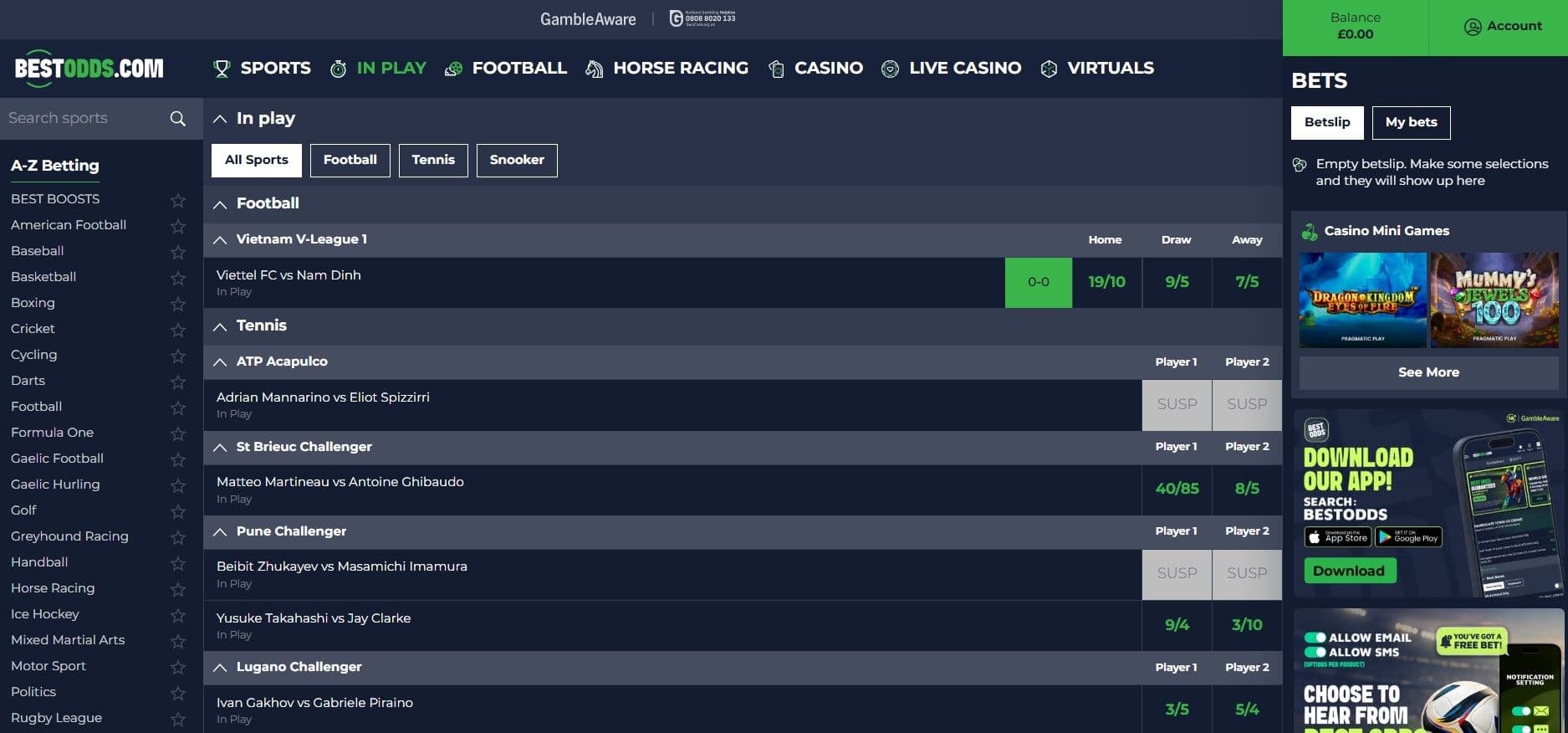1568x733 pixels.
Task: Collapse the St Brieuc Challenger group
Action: [220, 448]
